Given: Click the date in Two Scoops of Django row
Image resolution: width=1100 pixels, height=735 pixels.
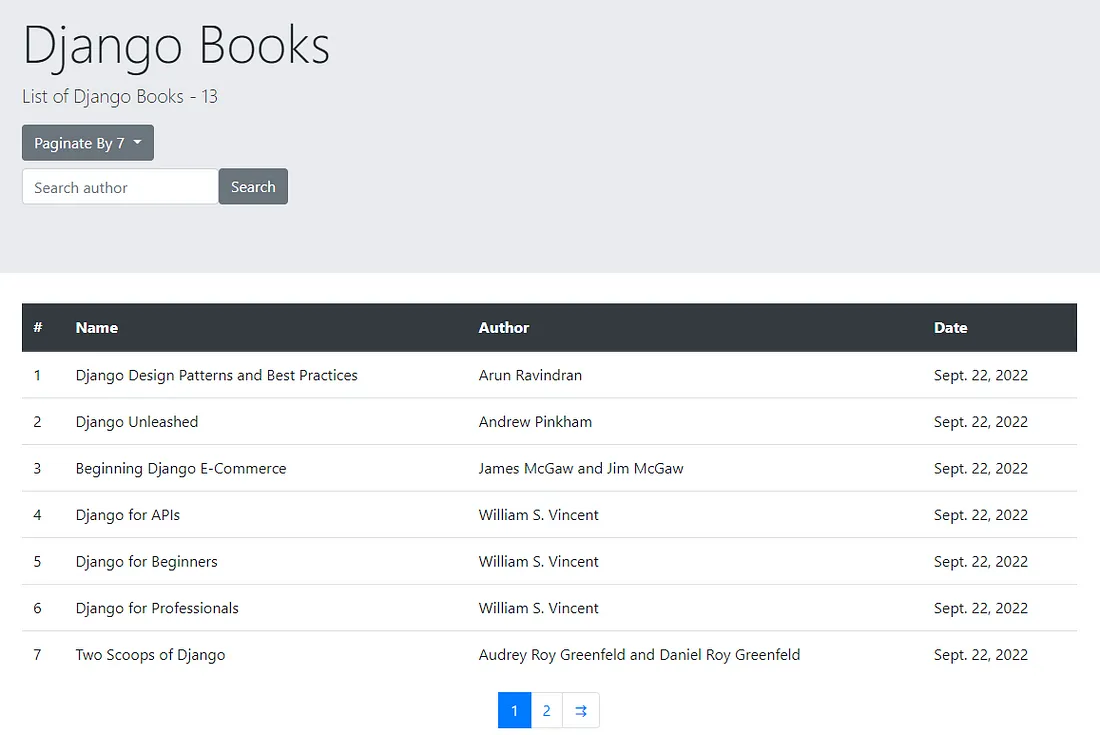Looking at the screenshot, I should 981,655.
